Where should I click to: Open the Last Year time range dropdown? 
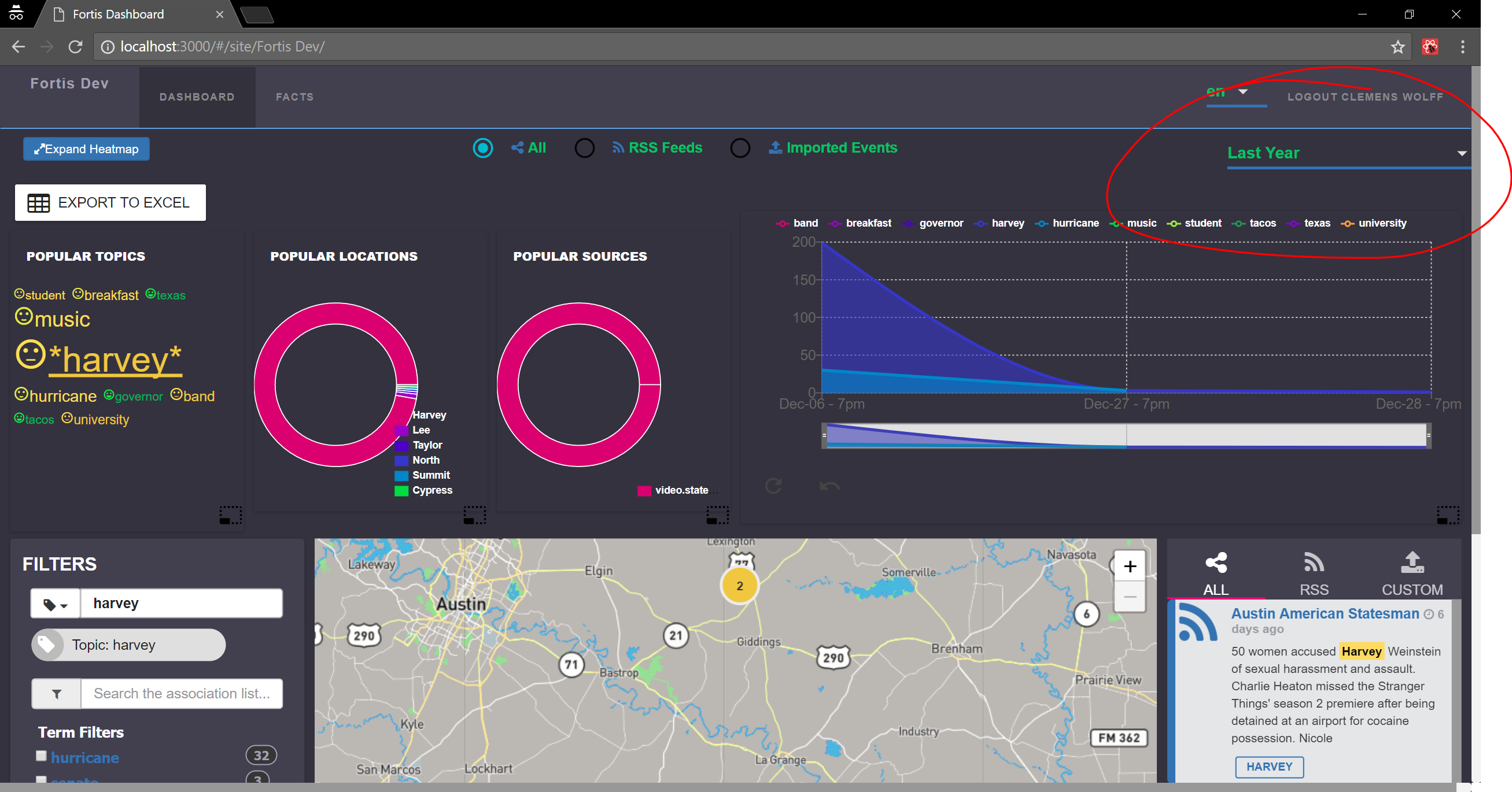click(1348, 153)
